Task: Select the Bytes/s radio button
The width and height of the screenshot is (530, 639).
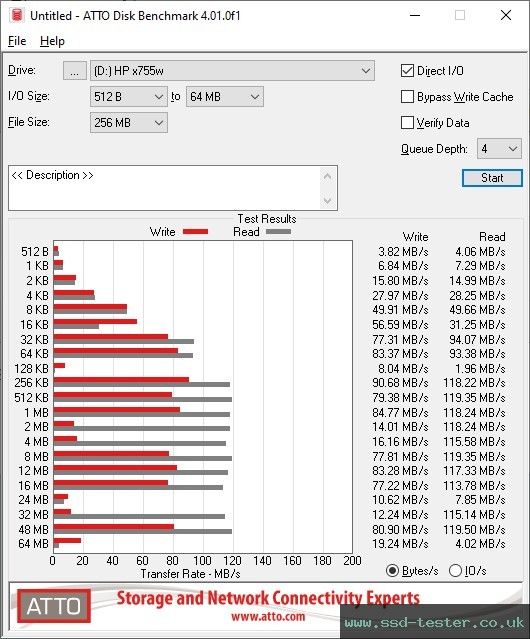Action: coord(392,571)
